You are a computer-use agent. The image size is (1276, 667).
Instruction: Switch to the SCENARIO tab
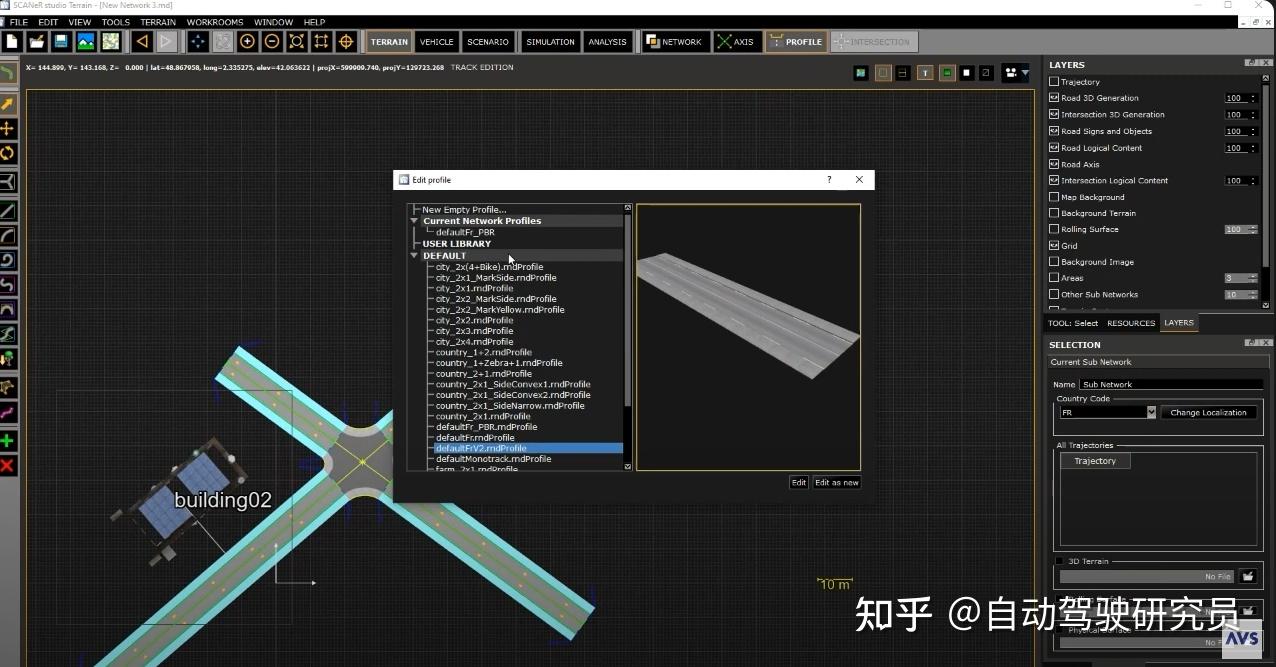pyautogui.click(x=487, y=41)
